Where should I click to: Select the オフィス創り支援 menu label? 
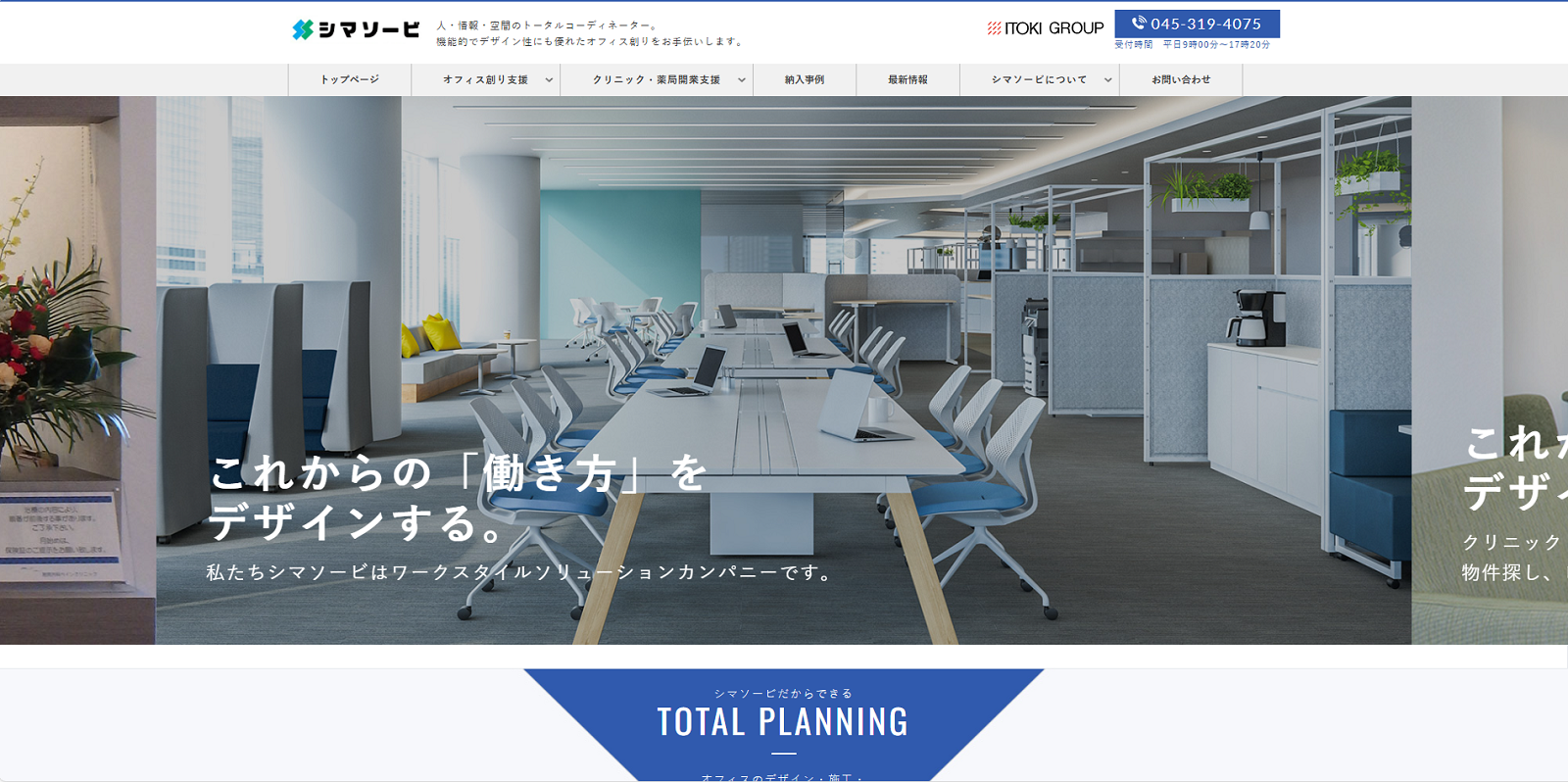coord(485,80)
